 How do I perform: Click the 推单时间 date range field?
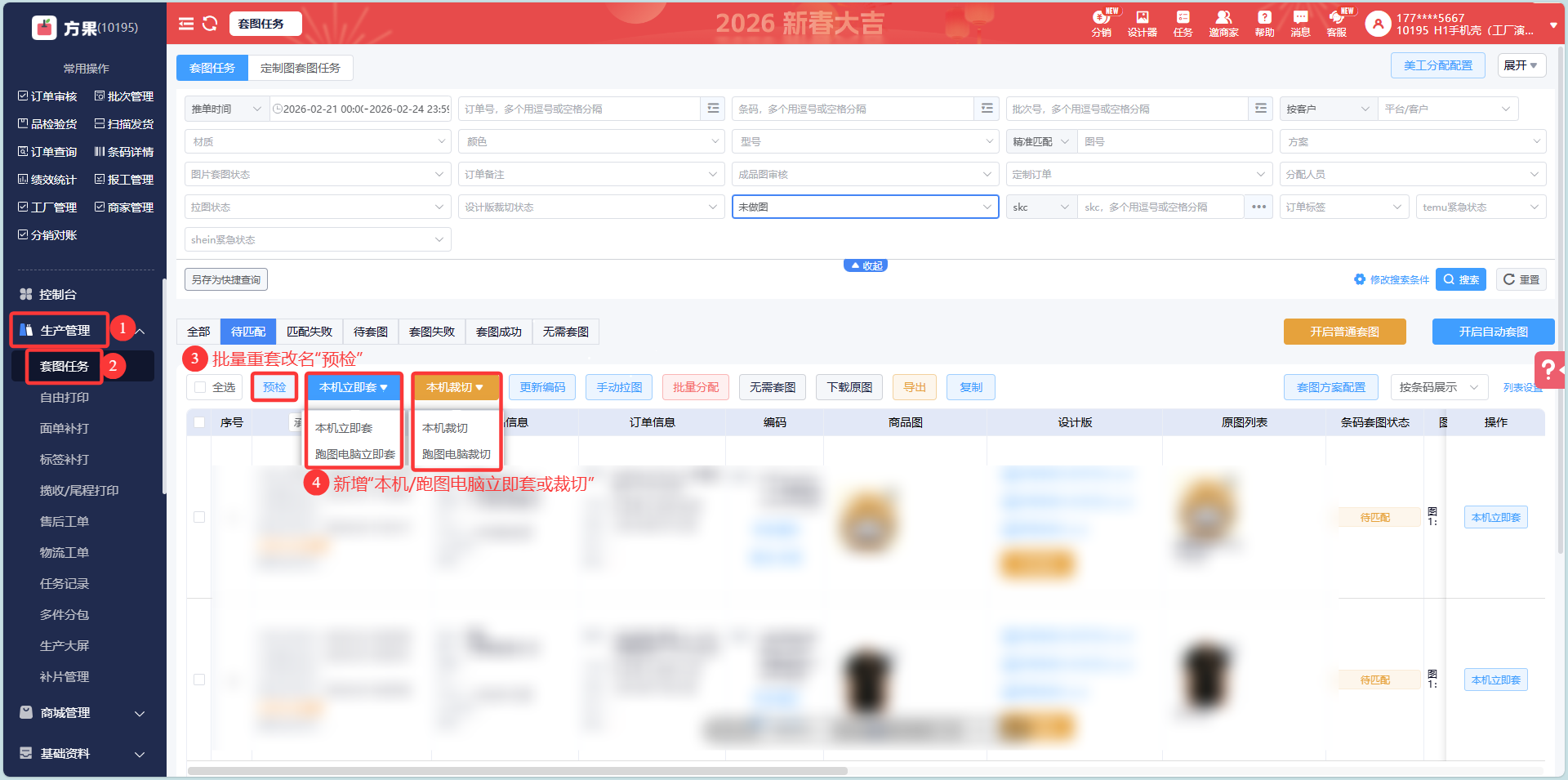pos(360,109)
